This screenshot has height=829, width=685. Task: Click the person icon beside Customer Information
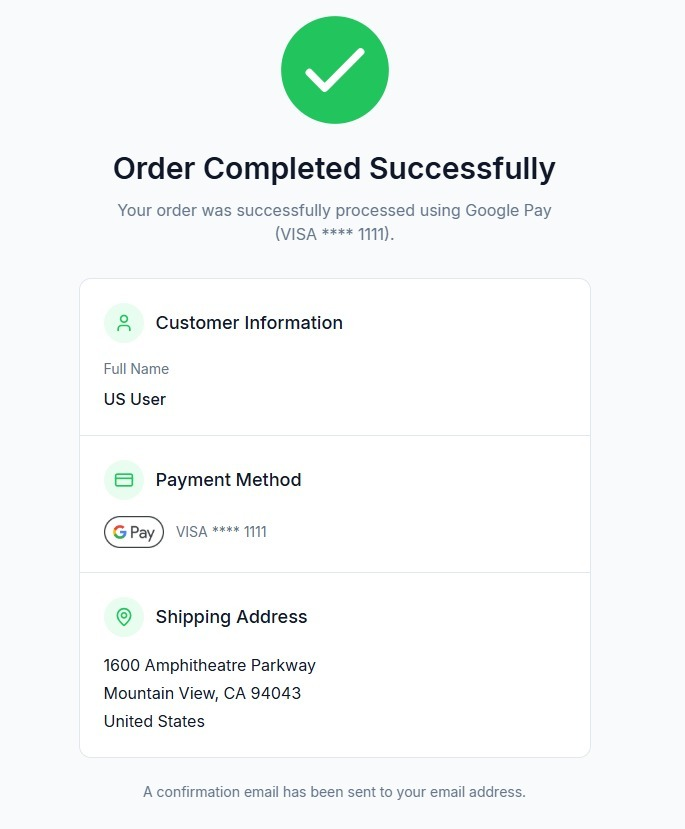(124, 323)
